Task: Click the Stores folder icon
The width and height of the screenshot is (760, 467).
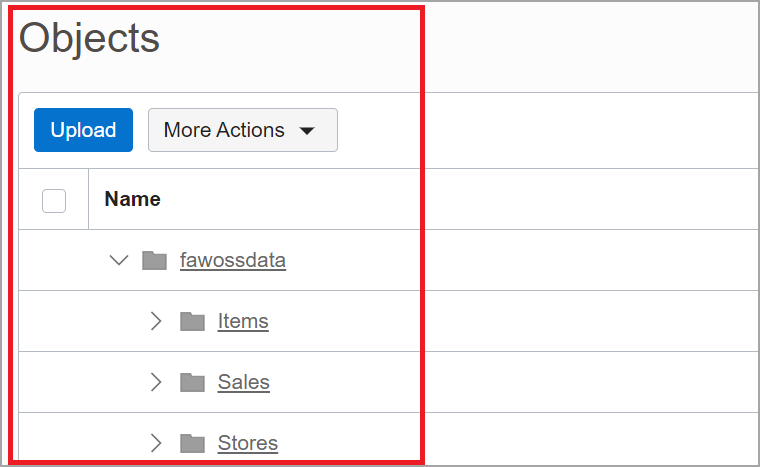Action: click(192, 443)
